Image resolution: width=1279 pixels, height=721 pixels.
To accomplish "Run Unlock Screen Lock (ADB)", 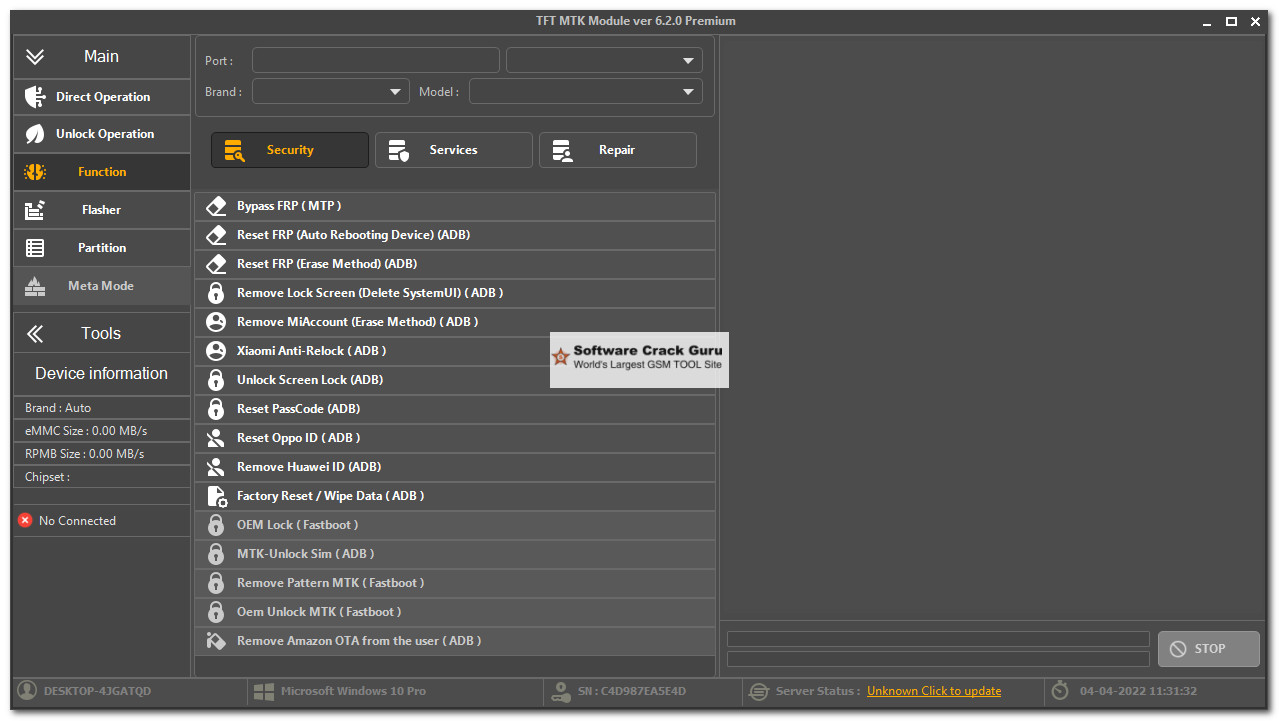I will click(455, 380).
